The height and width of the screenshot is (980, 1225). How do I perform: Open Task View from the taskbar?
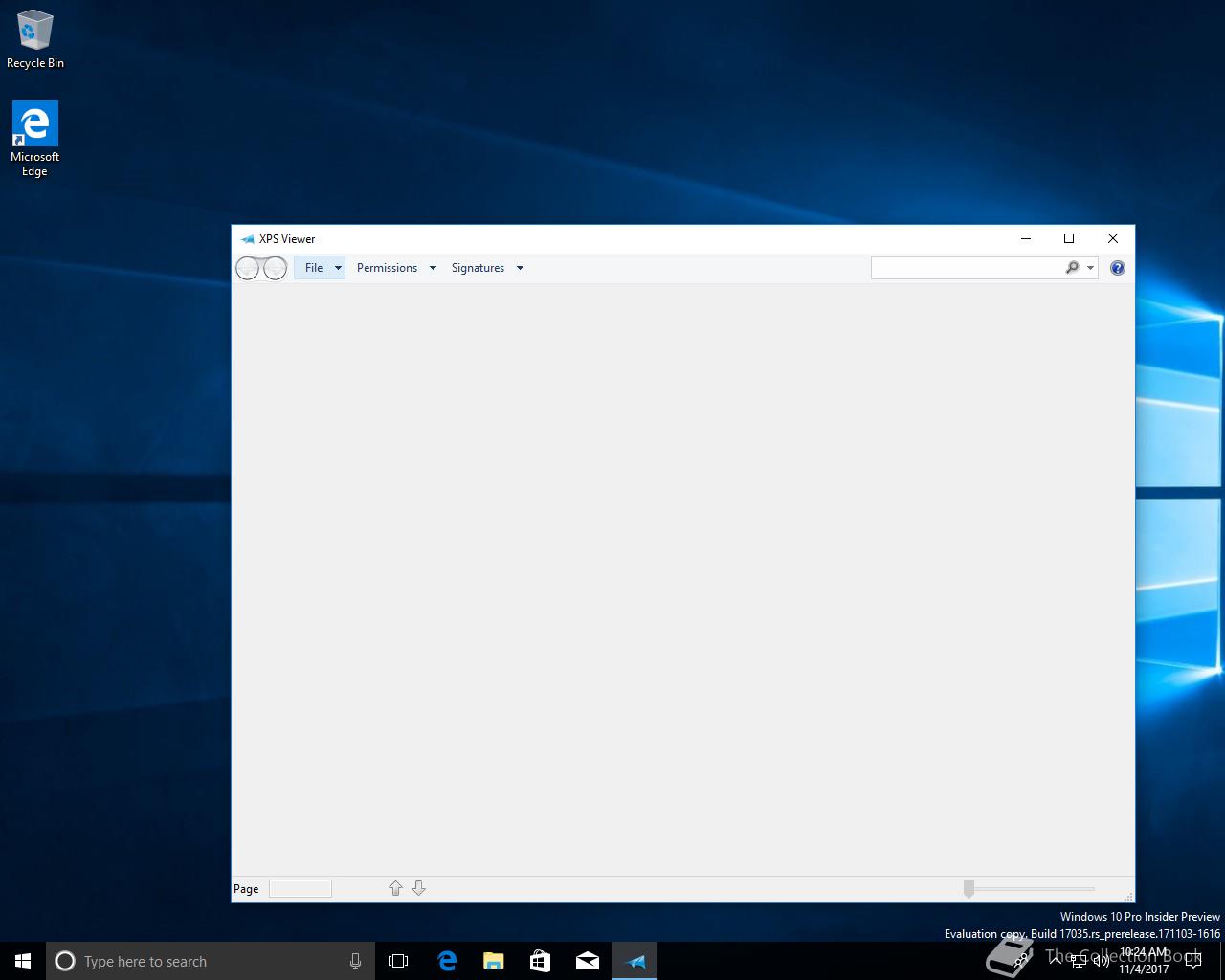coord(398,961)
